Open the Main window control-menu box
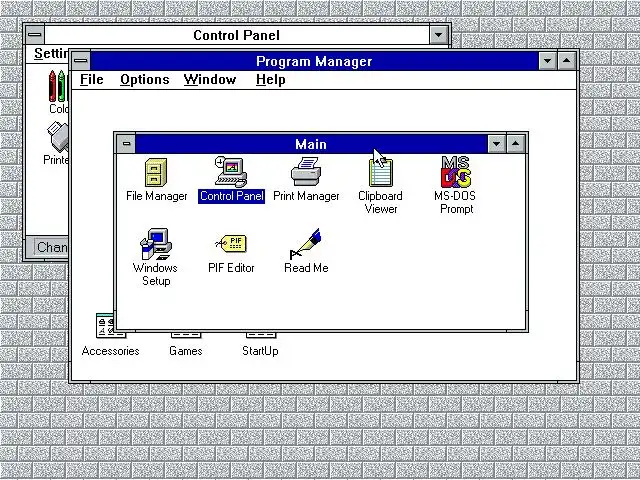The width and height of the screenshot is (640, 480). [x=126, y=144]
